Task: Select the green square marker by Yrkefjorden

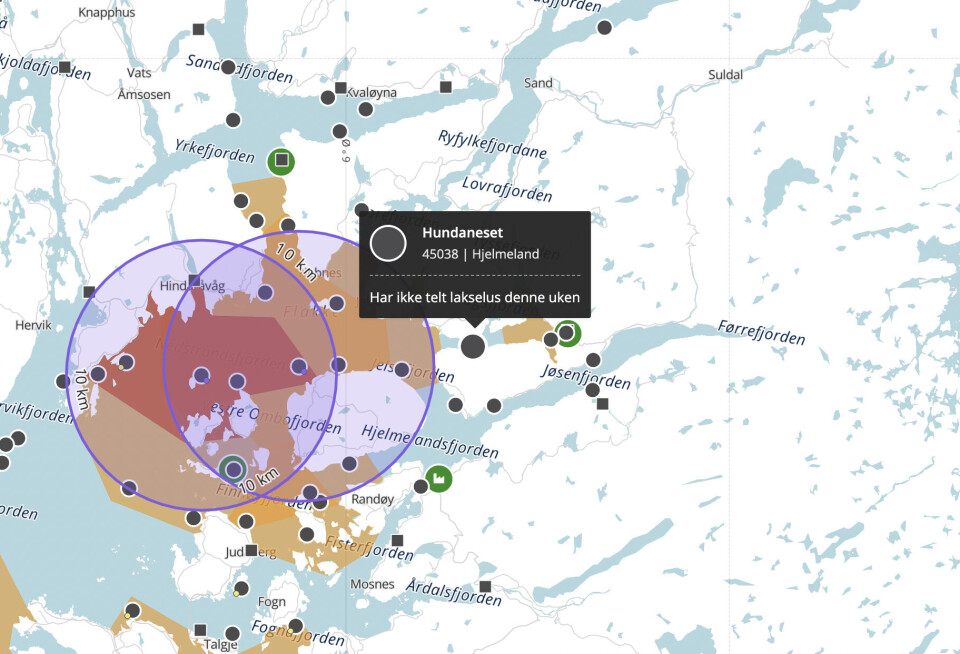Action: 282,160
